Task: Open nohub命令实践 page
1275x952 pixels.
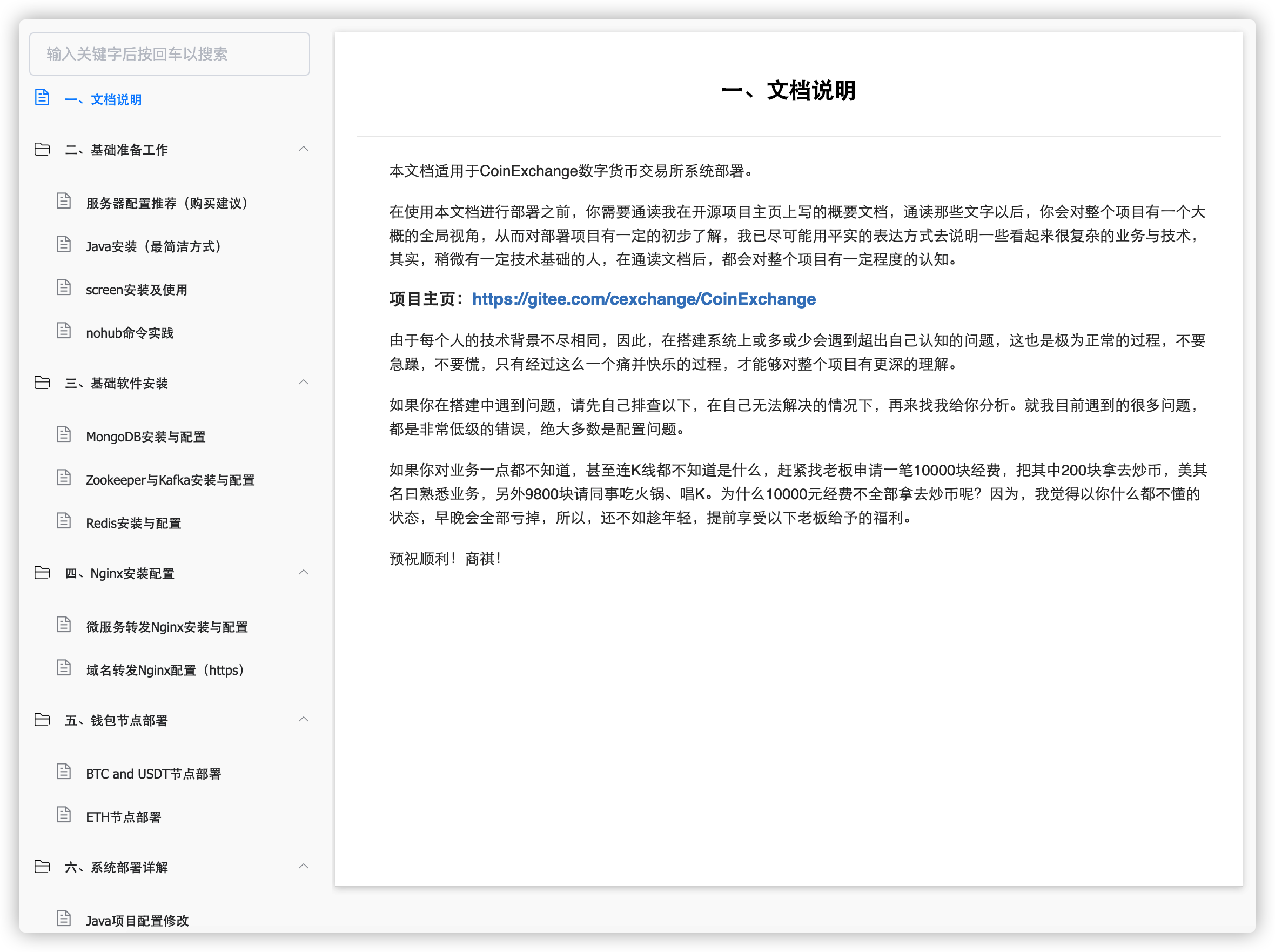Action: pos(130,333)
